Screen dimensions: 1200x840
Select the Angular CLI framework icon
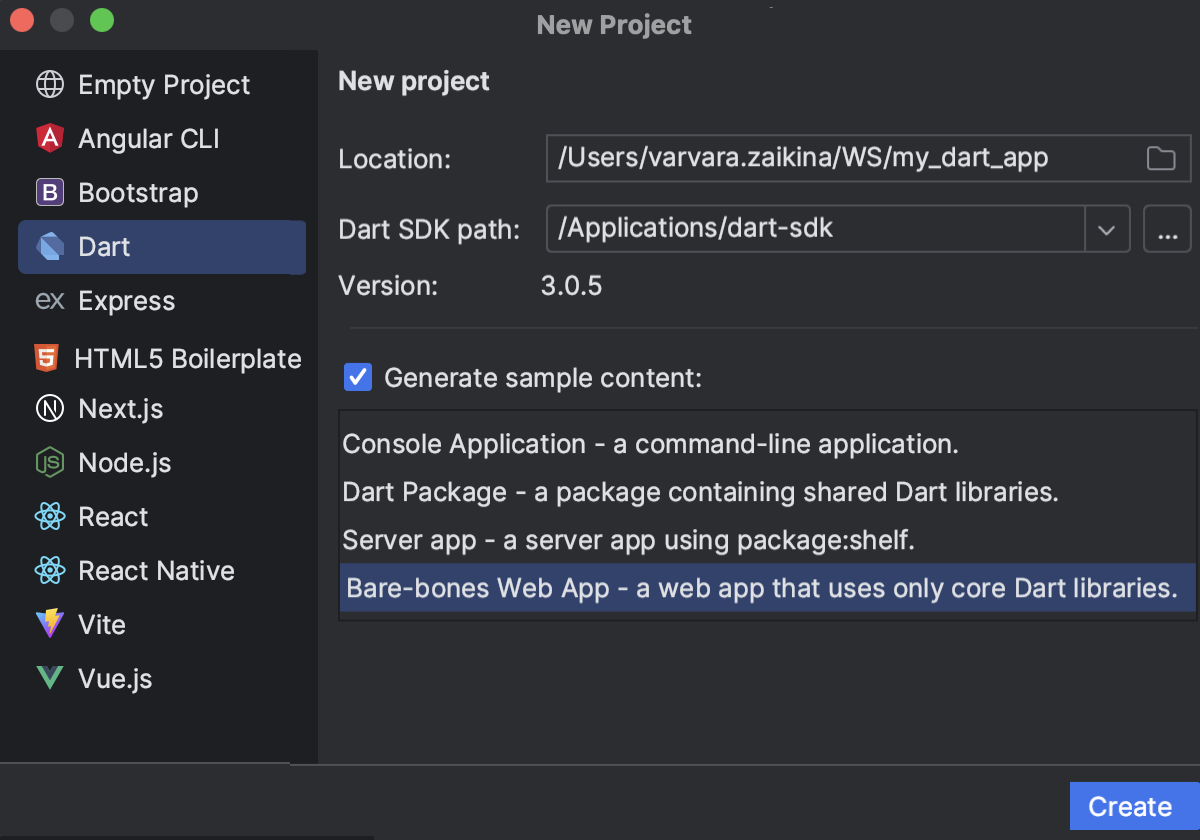[50, 139]
